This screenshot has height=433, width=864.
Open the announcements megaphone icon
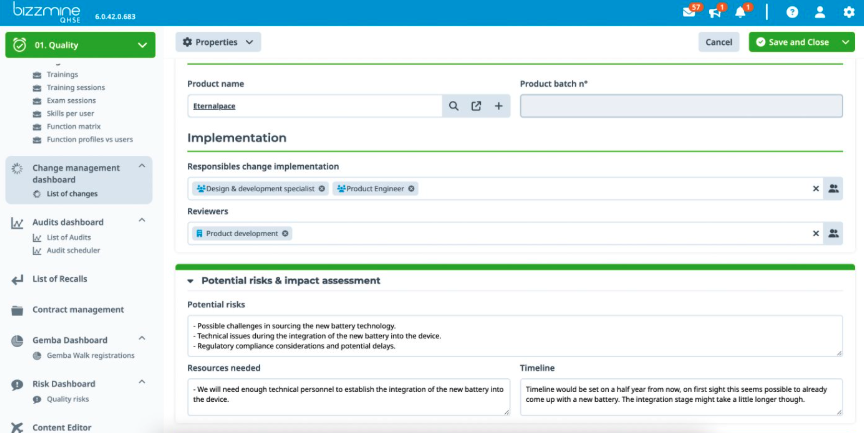pos(715,12)
